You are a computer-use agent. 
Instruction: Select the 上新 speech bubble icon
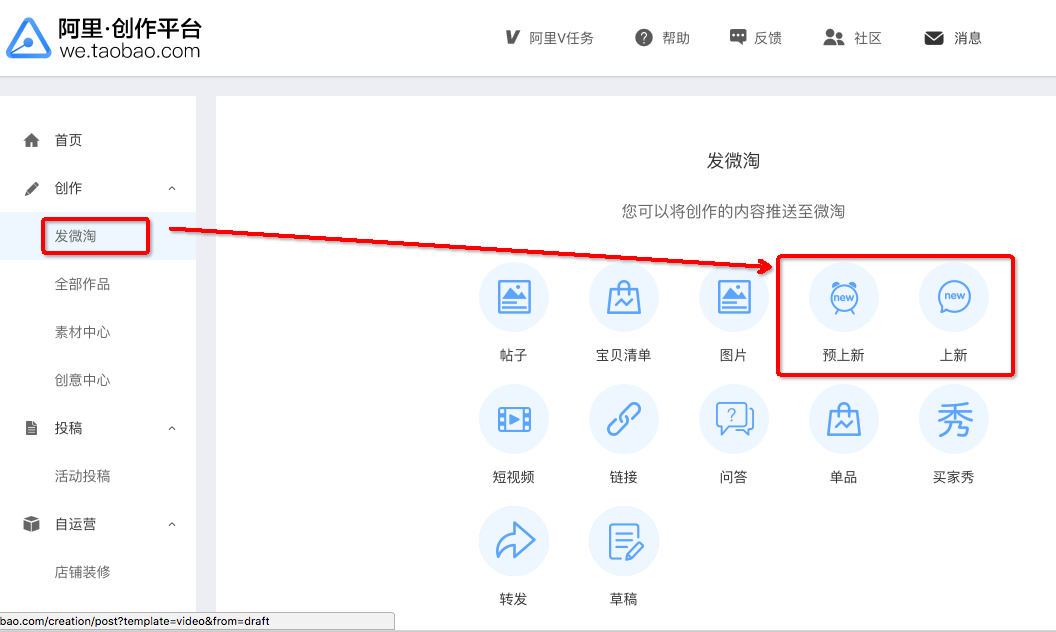[954, 297]
